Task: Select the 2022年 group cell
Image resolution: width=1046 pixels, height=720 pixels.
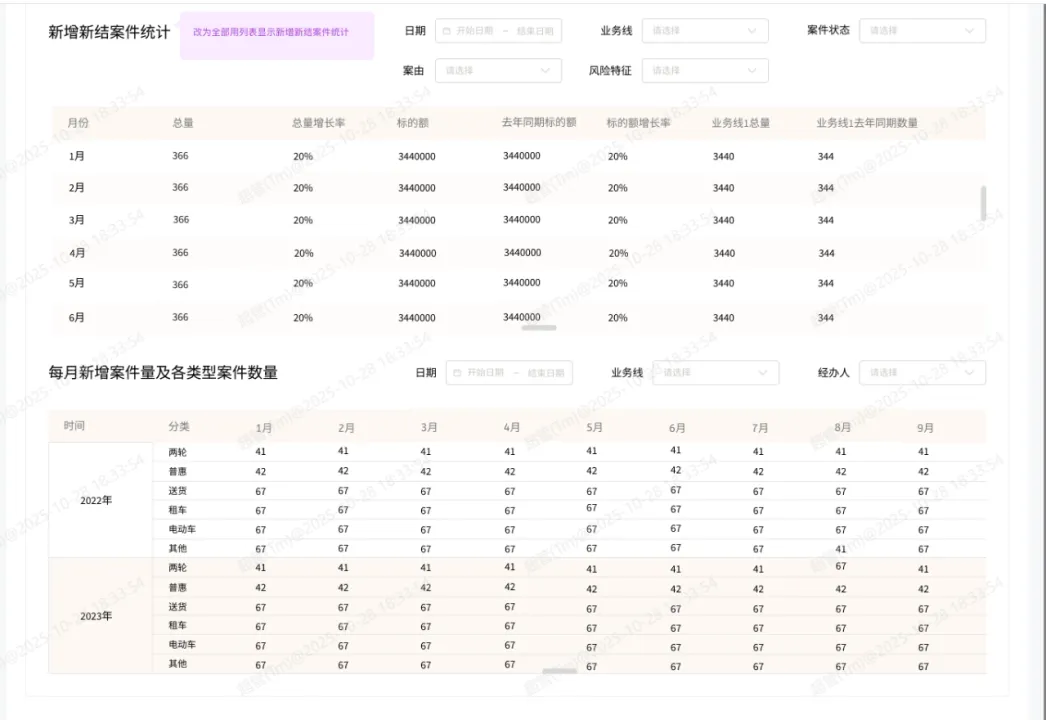Action: click(x=94, y=500)
